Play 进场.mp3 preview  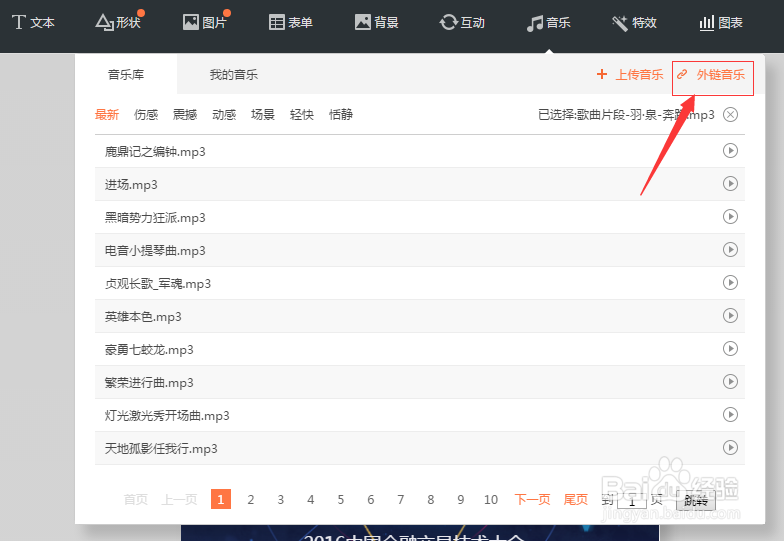pos(730,184)
